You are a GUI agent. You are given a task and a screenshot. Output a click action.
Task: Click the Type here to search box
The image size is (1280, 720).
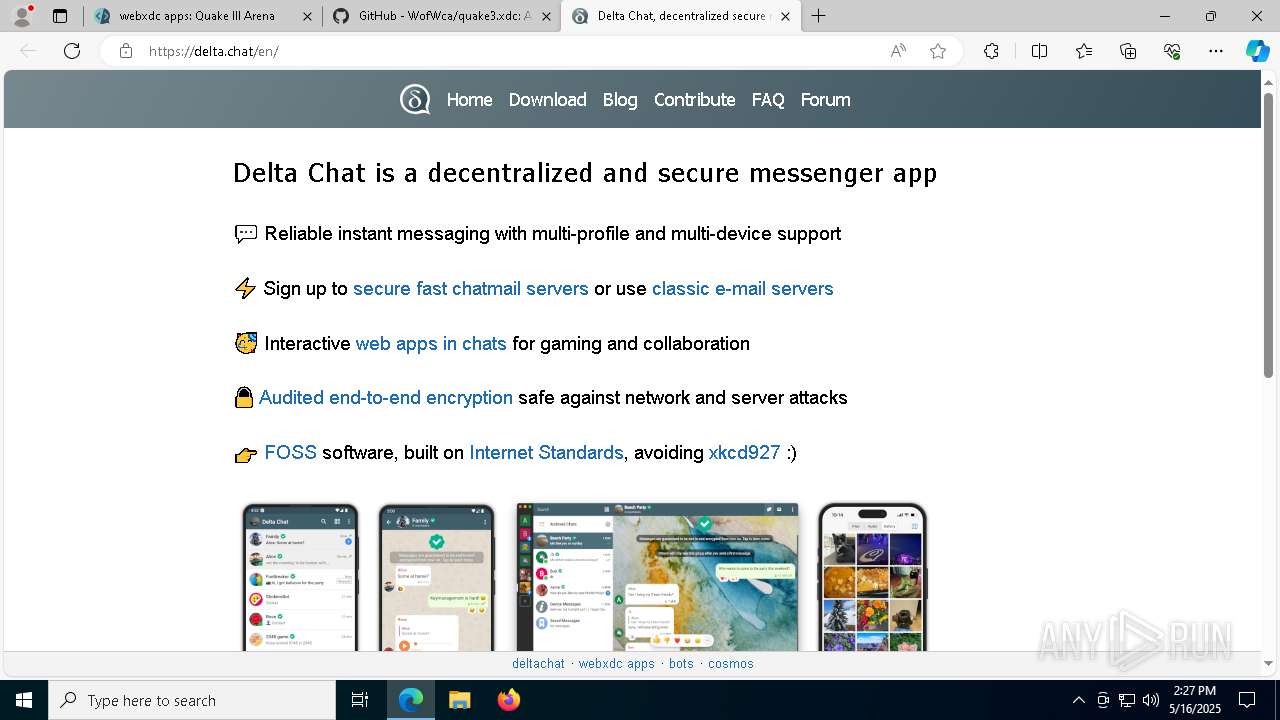coord(192,700)
